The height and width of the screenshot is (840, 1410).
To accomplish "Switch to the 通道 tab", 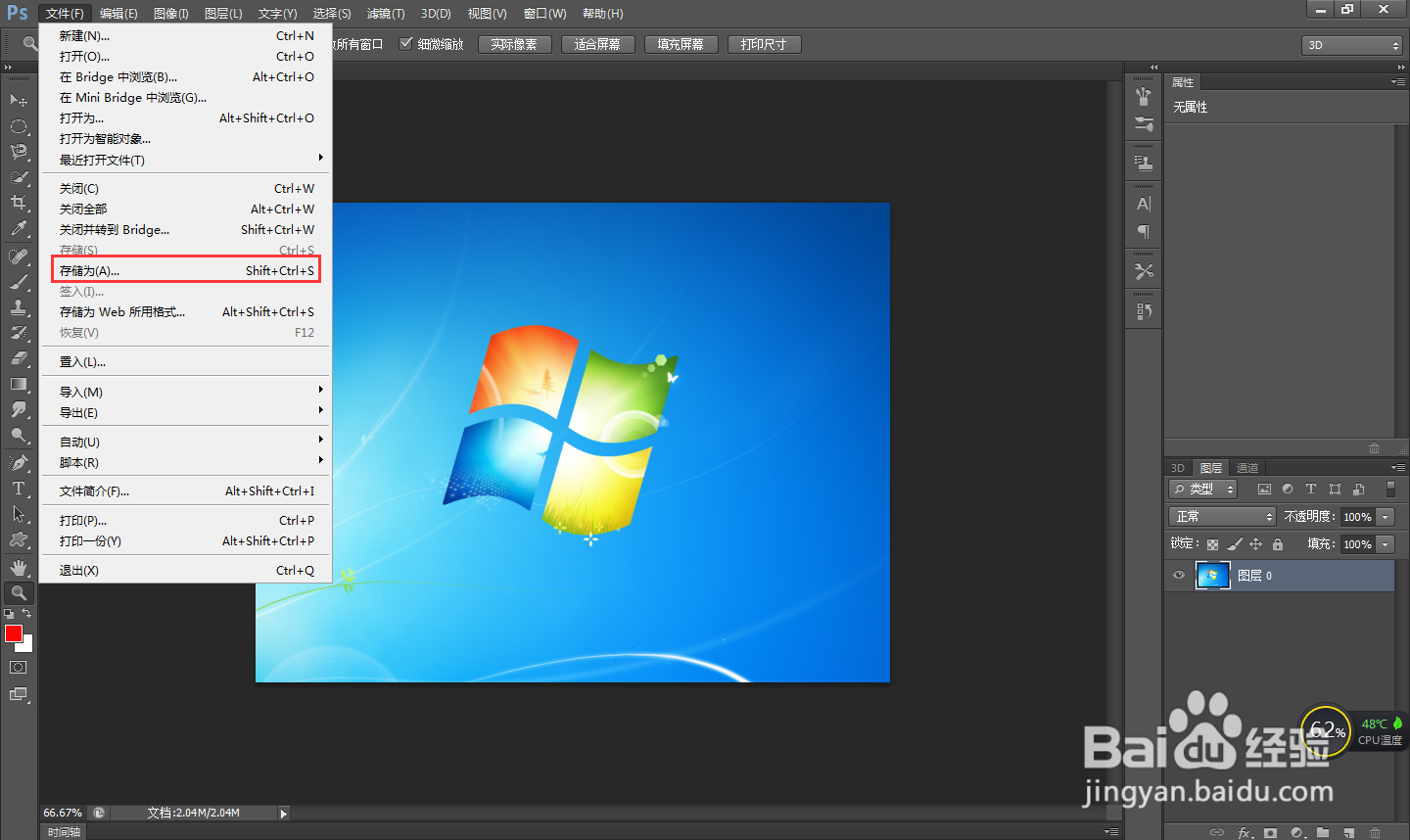I will point(1246,468).
